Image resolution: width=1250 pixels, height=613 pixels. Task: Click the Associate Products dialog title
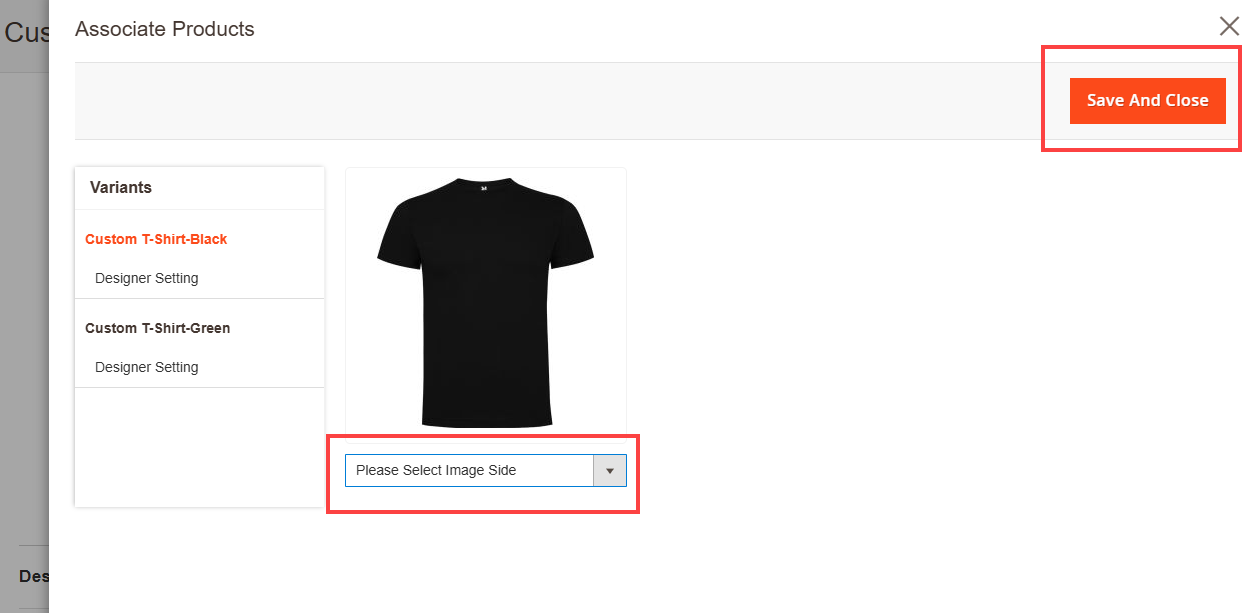click(x=165, y=29)
